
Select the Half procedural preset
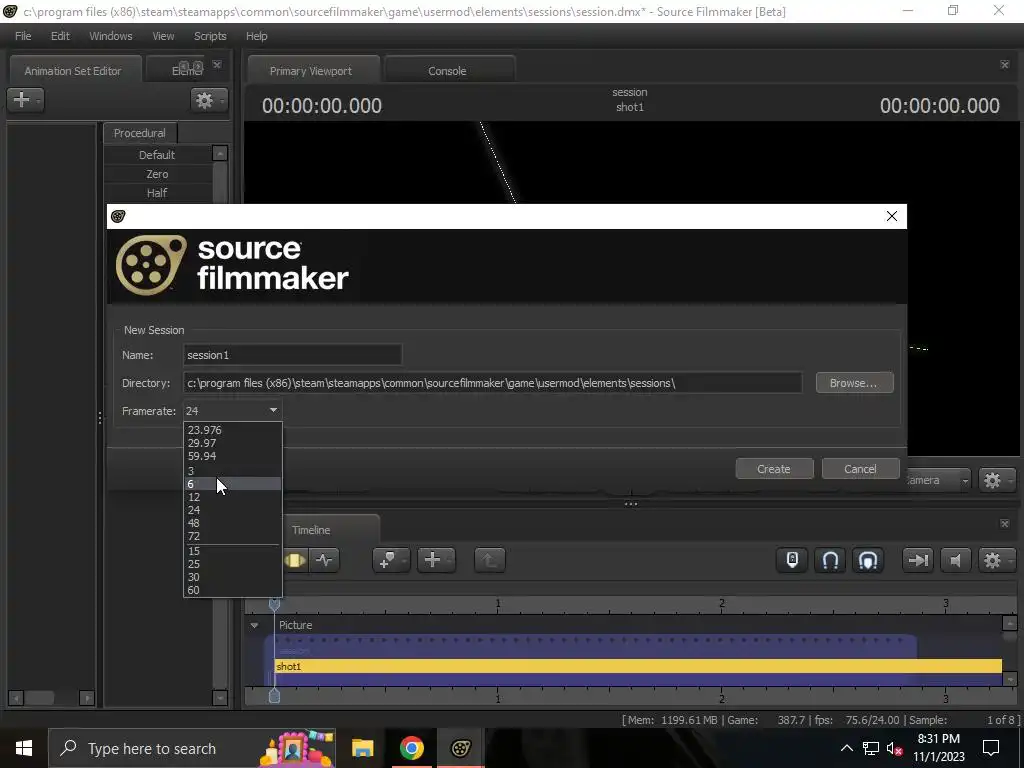(x=157, y=193)
